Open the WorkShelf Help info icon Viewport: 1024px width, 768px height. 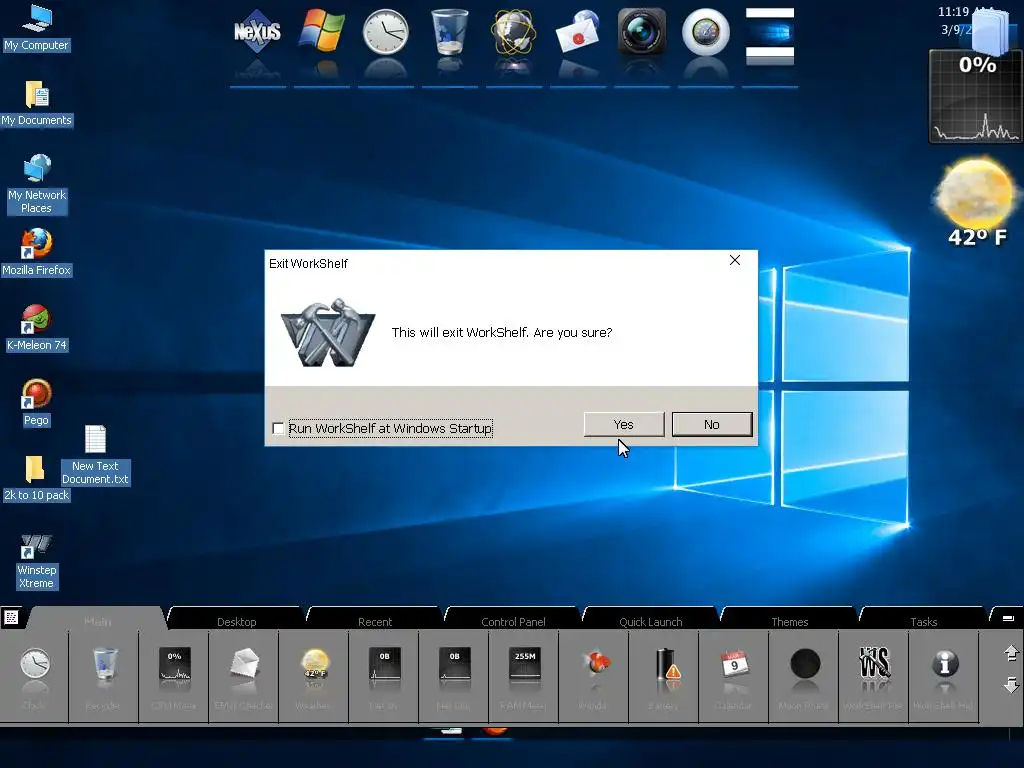[944, 676]
